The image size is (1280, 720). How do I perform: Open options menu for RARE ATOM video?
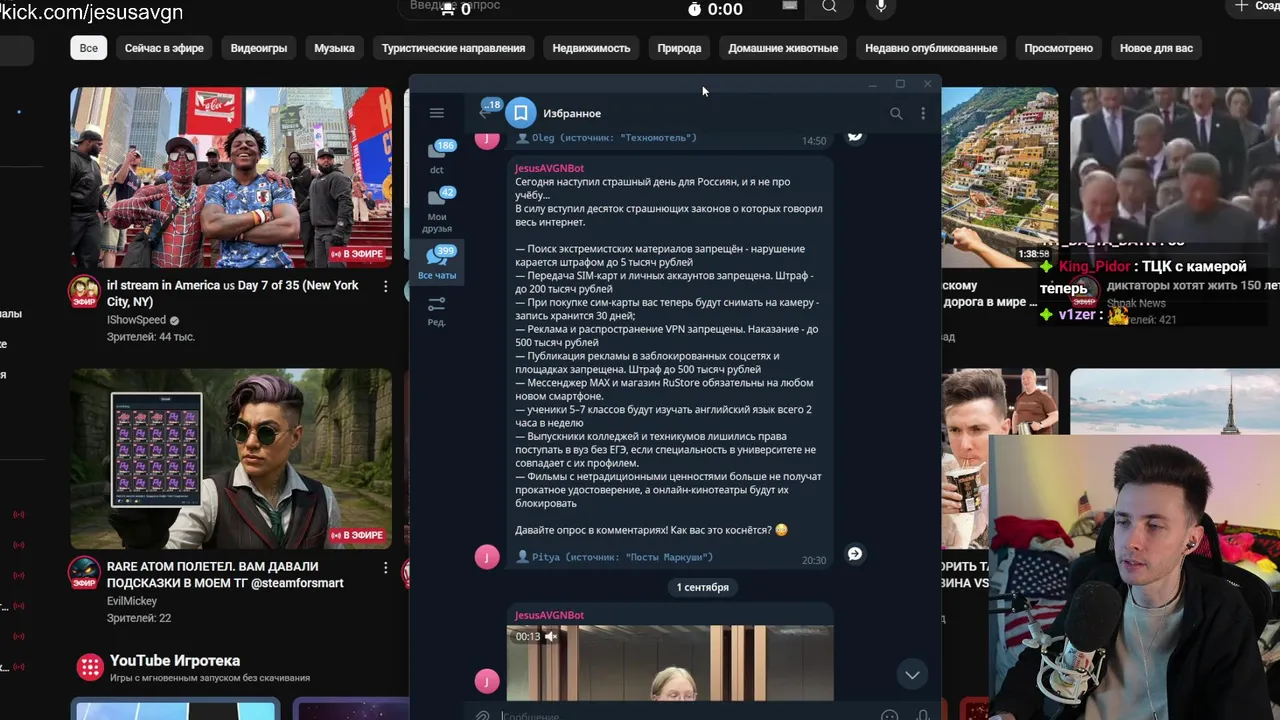[x=385, y=567]
